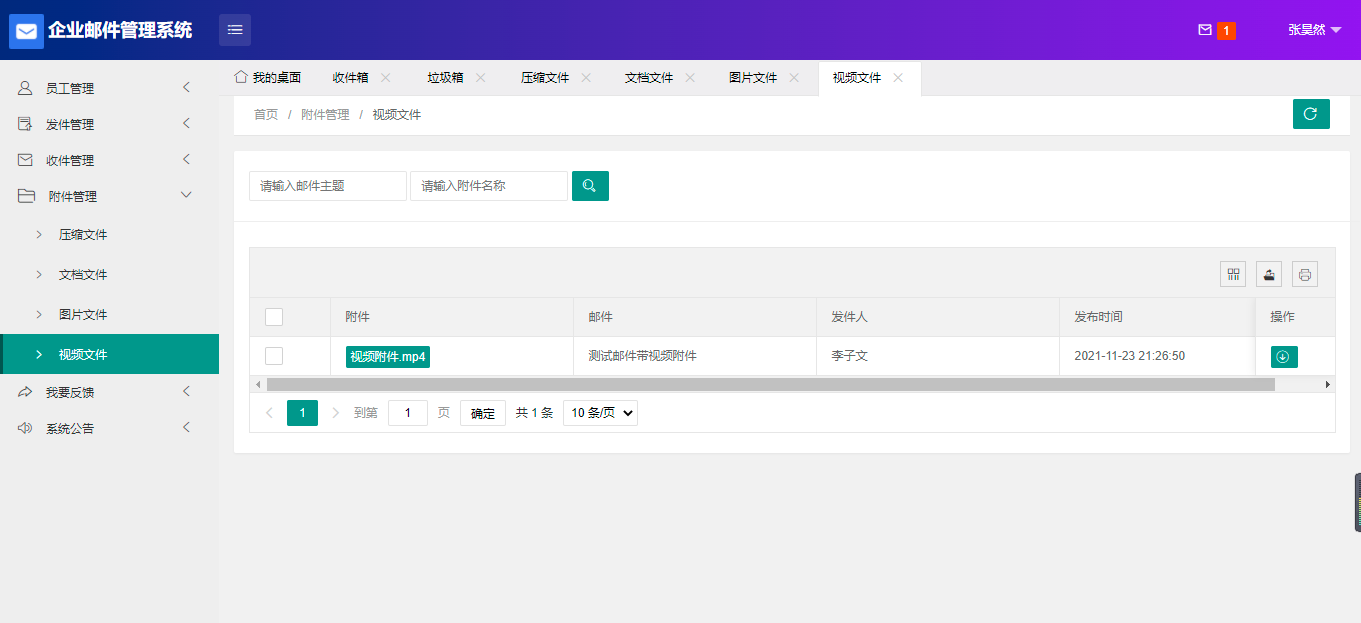Click the home icon on 我的桌面 tab
Viewport: 1361px width, 623px height.
coord(241,77)
